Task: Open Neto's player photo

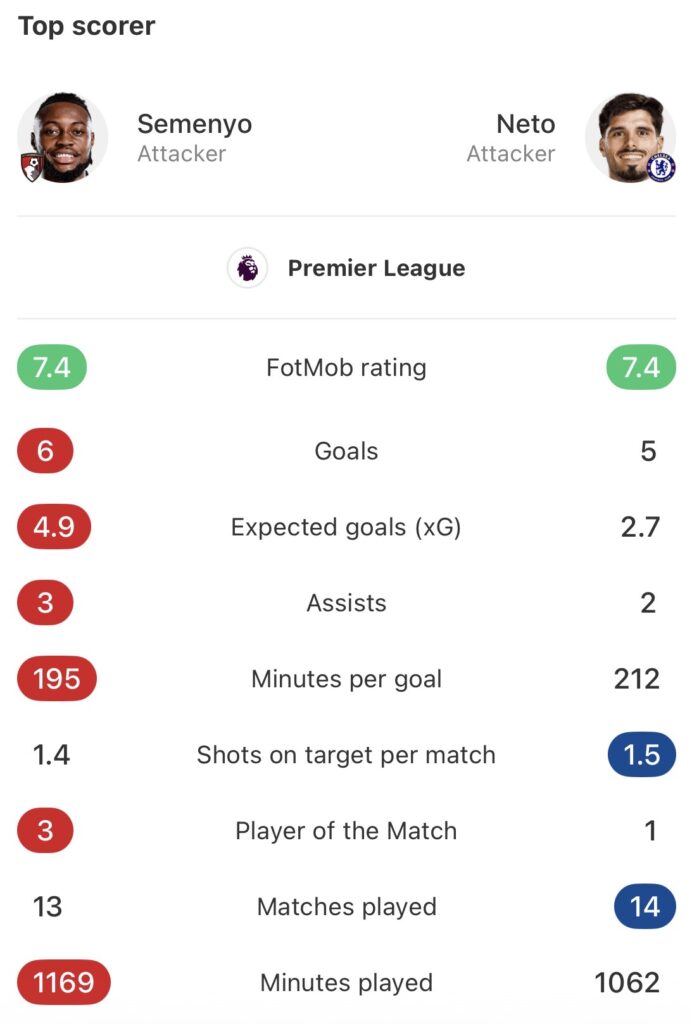Action: click(x=629, y=136)
